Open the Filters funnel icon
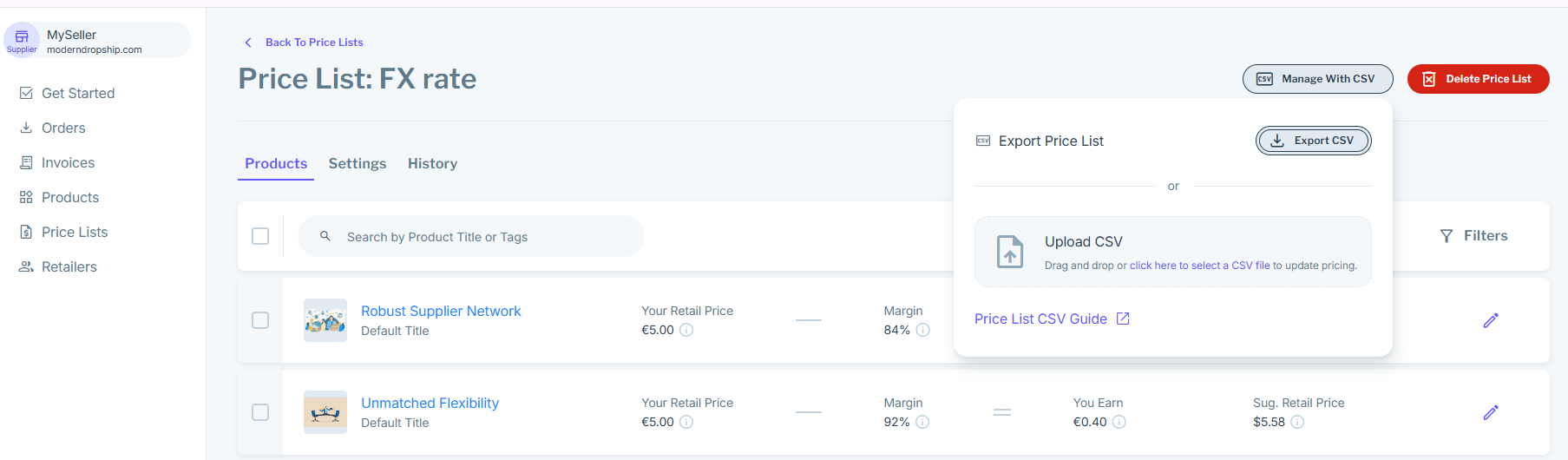The image size is (1568, 460). tap(1447, 236)
